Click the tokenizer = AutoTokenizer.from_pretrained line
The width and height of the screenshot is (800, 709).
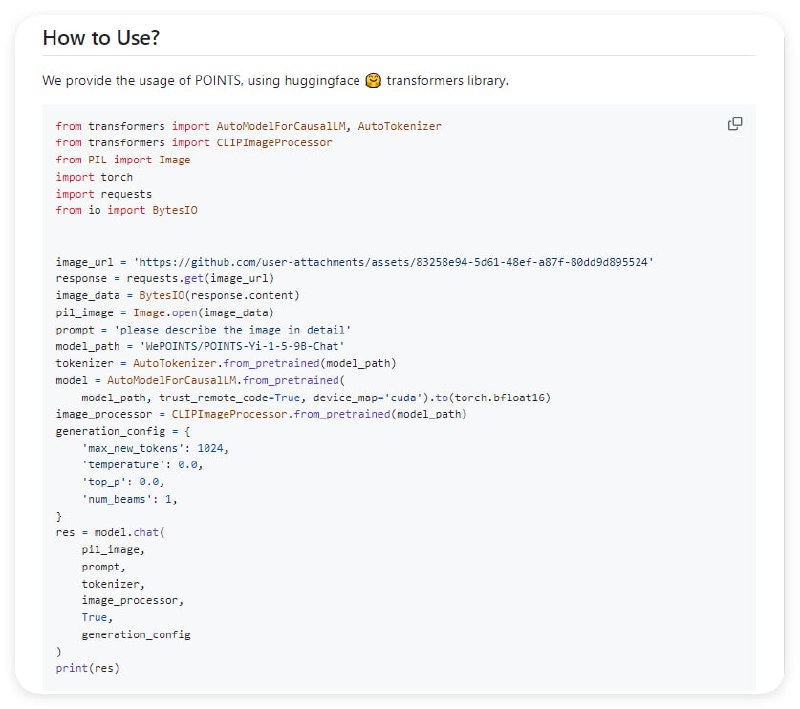click(226, 363)
